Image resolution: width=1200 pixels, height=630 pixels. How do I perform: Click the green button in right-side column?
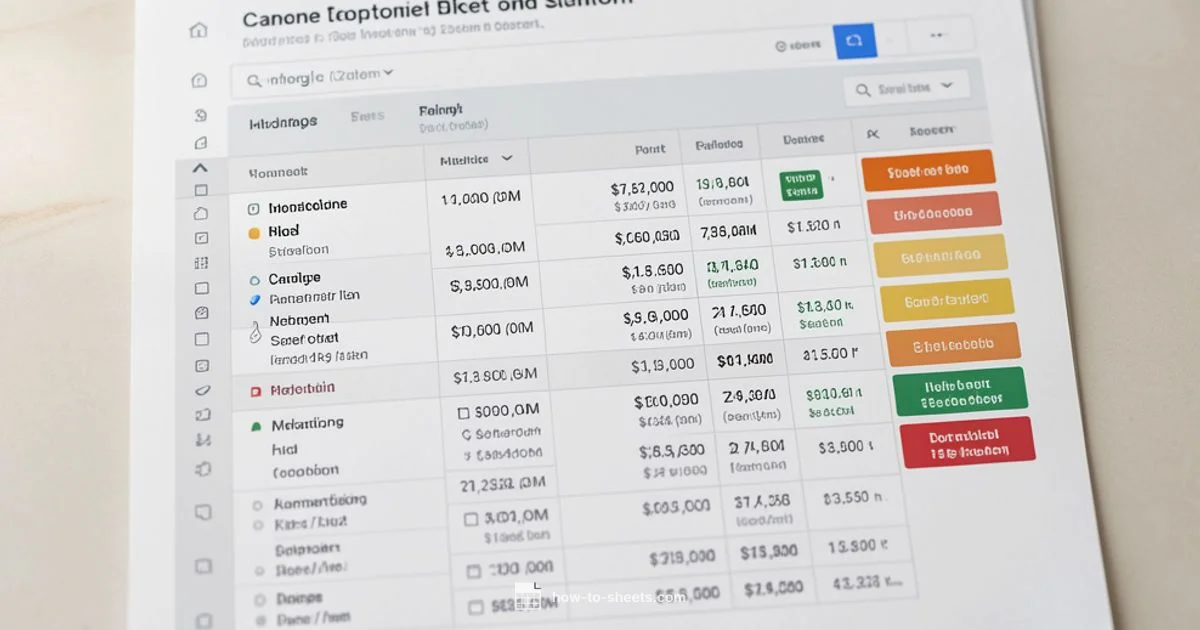coord(959,391)
